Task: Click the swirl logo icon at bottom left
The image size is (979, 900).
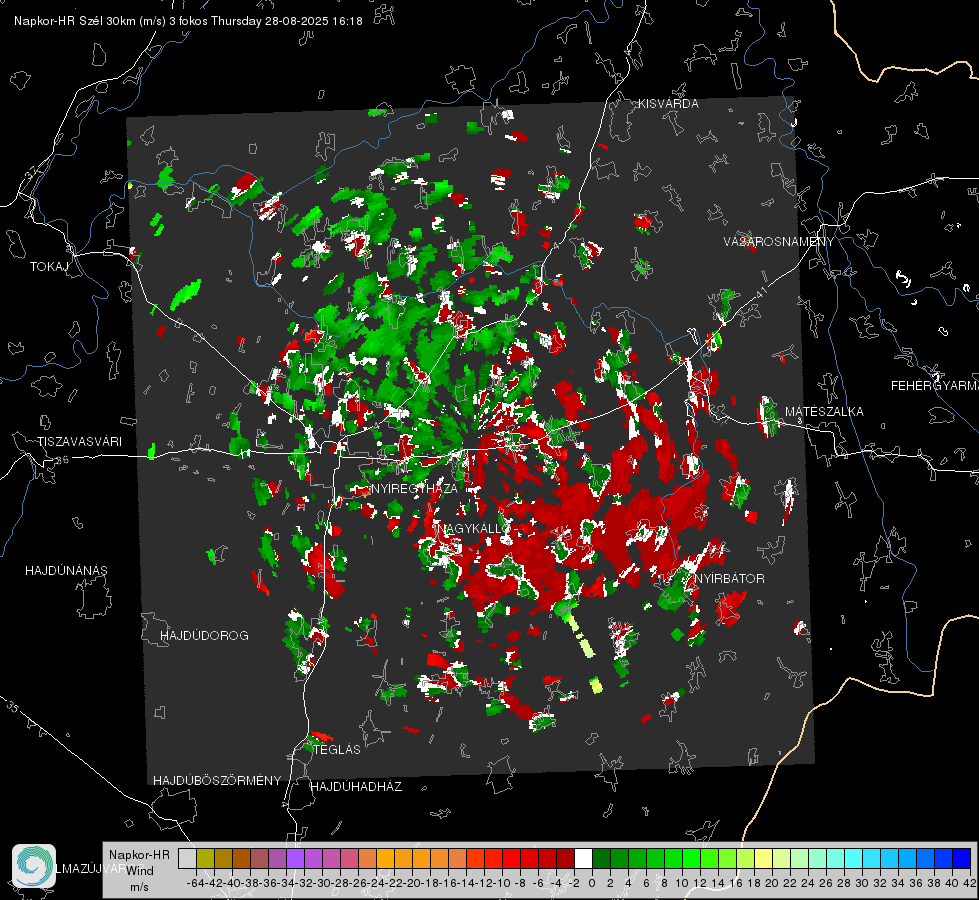Action: coord(34,866)
